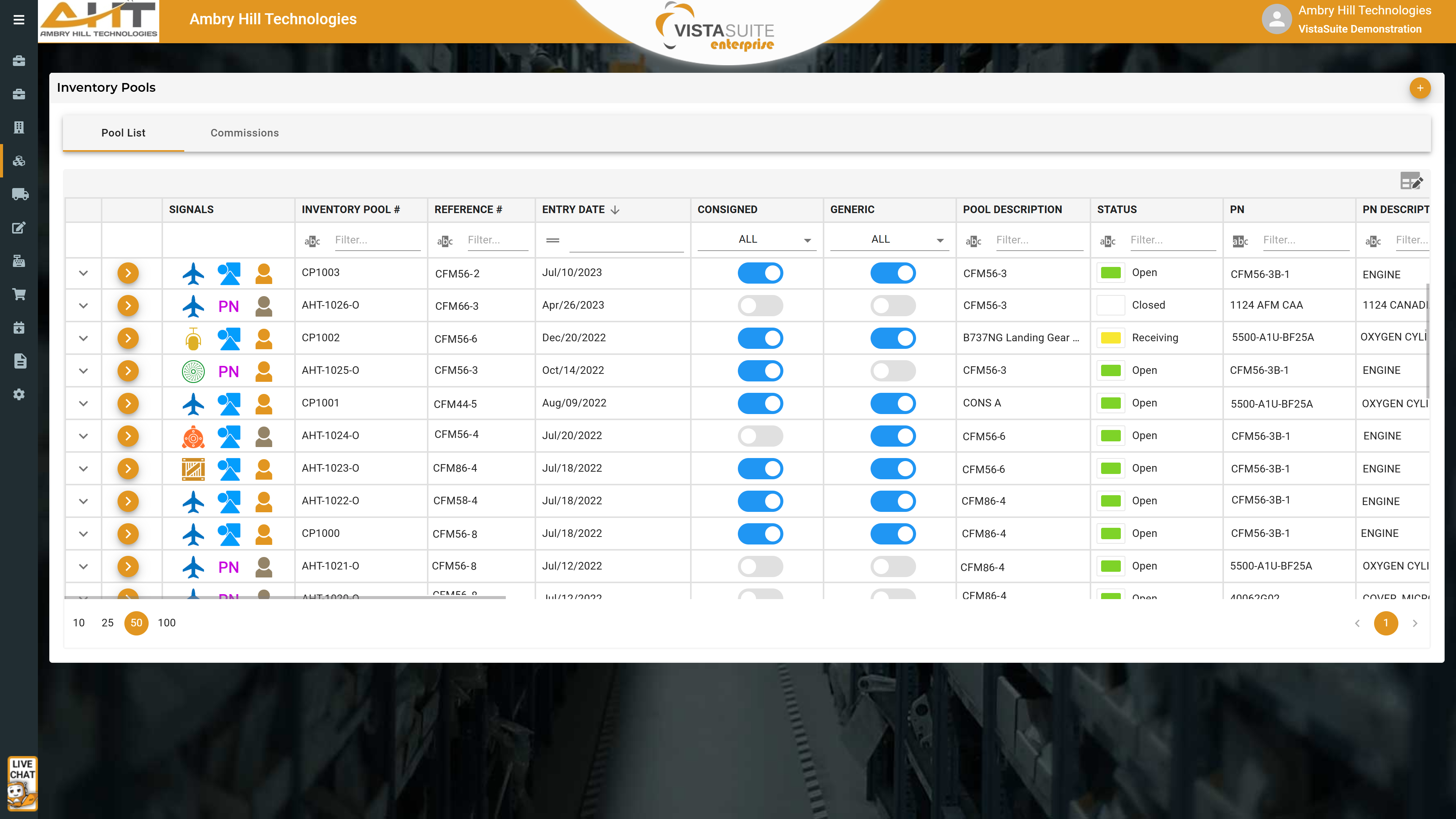Click the grid column editor icon

[x=1411, y=182]
